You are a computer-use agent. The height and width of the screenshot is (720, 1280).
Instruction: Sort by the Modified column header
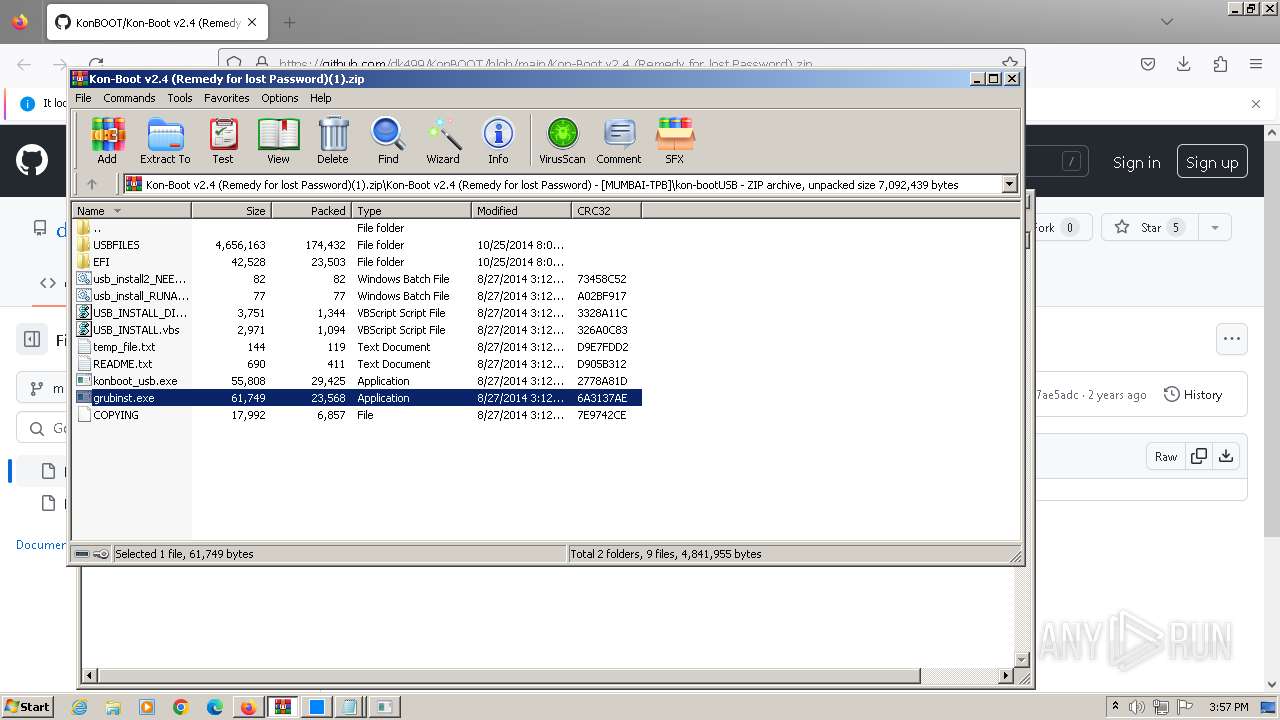521,210
